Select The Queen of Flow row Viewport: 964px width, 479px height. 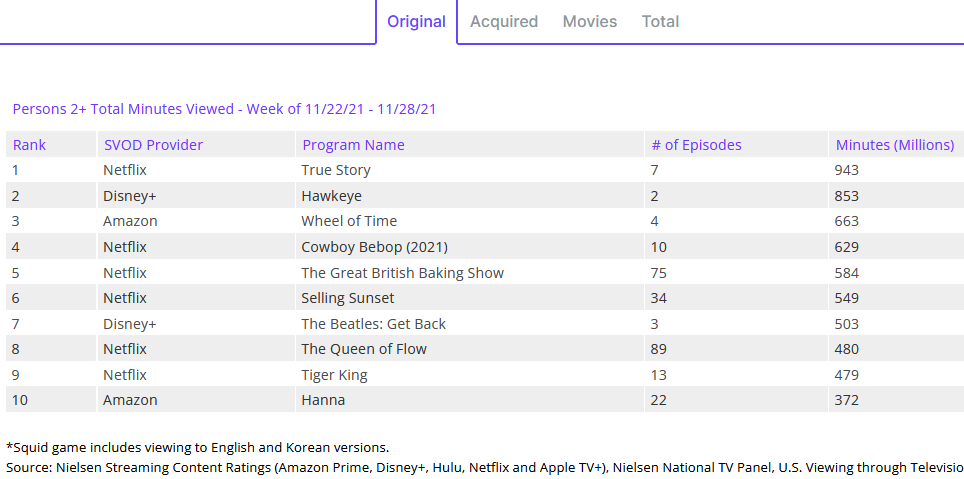pyautogui.click(x=364, y=349)
